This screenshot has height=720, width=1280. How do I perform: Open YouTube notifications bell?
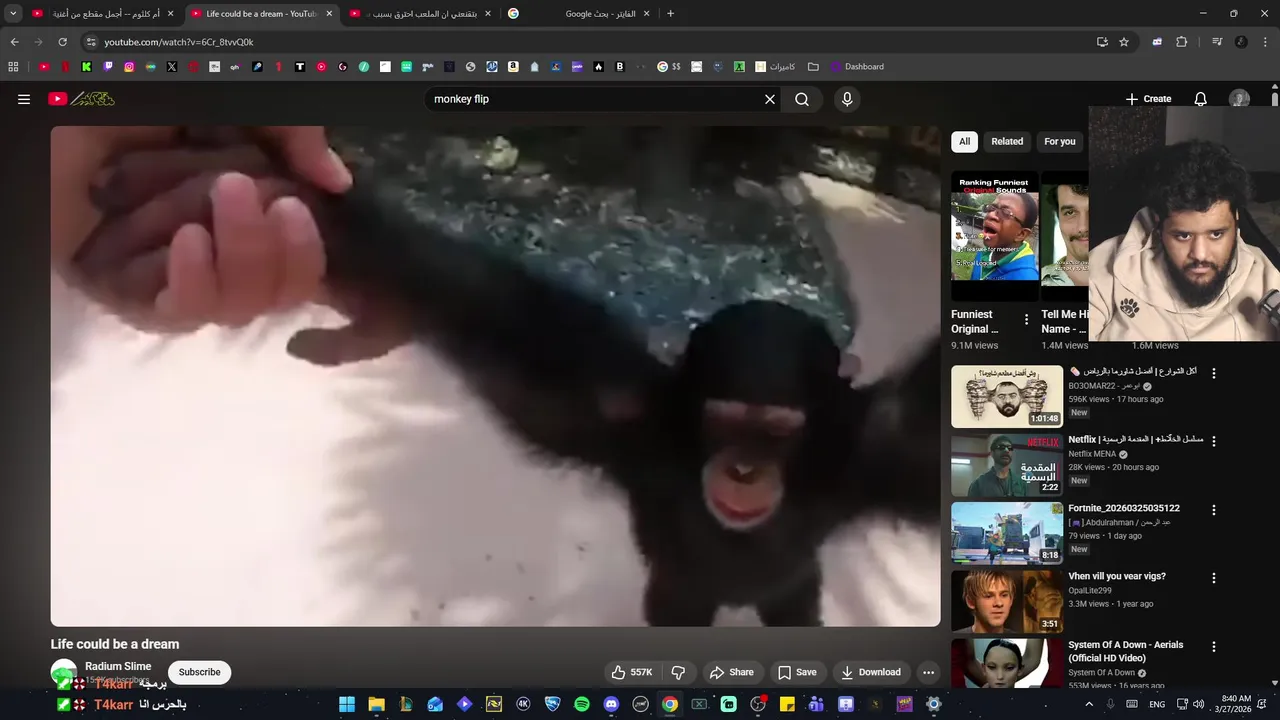click(1201, 99)
